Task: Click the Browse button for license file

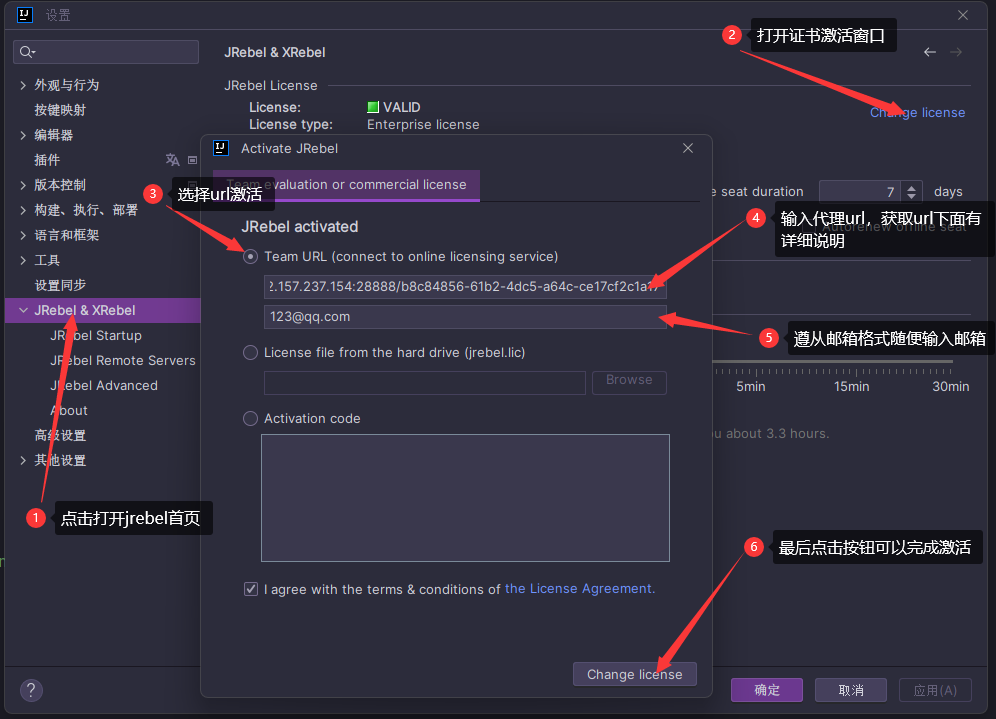Action: 629,382
